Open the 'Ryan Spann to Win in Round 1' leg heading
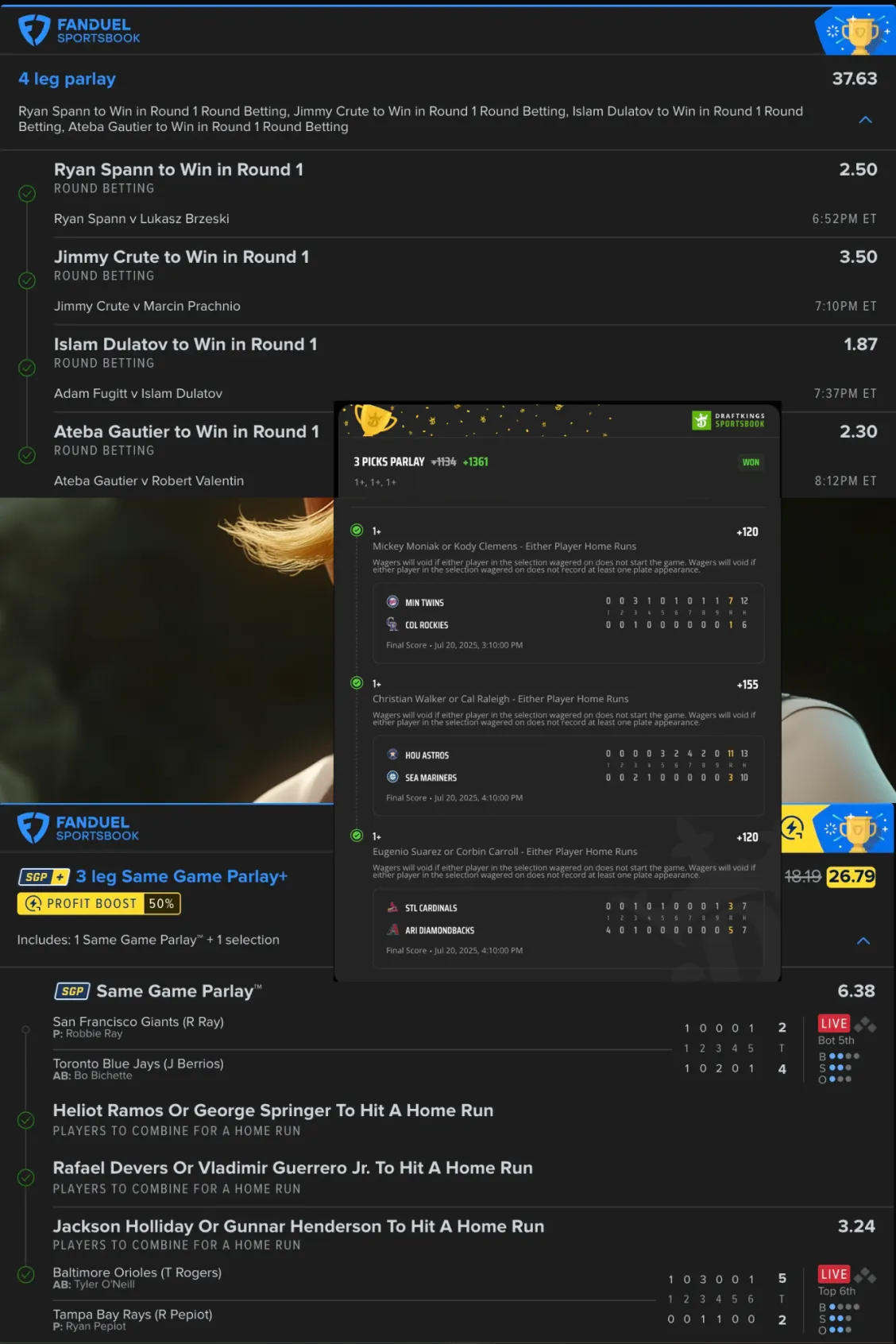The image size is (896, 1344). point(179,169)
